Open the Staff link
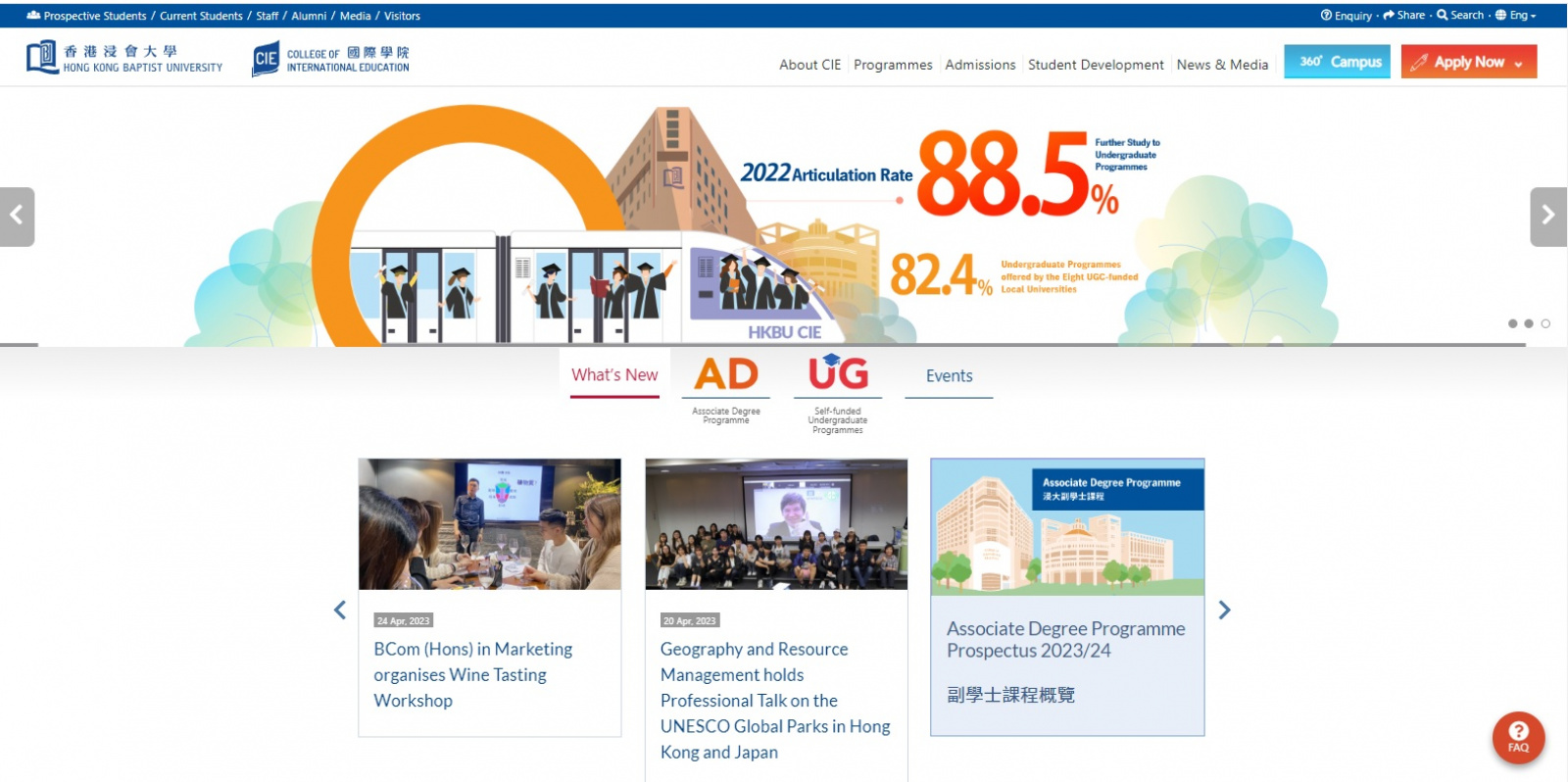Image resolution: width=1568 pixels, height=782 pixels. pos(268,16)
